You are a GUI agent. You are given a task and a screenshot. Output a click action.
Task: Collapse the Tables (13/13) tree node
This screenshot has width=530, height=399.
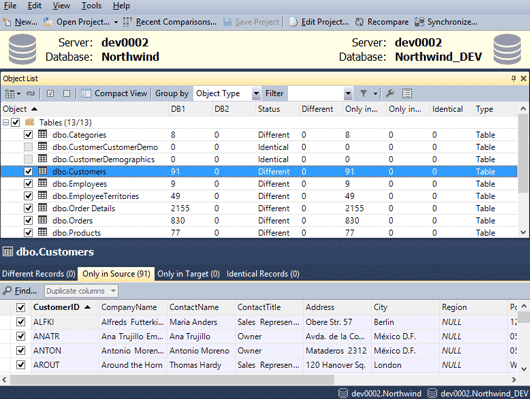point(5,122)
